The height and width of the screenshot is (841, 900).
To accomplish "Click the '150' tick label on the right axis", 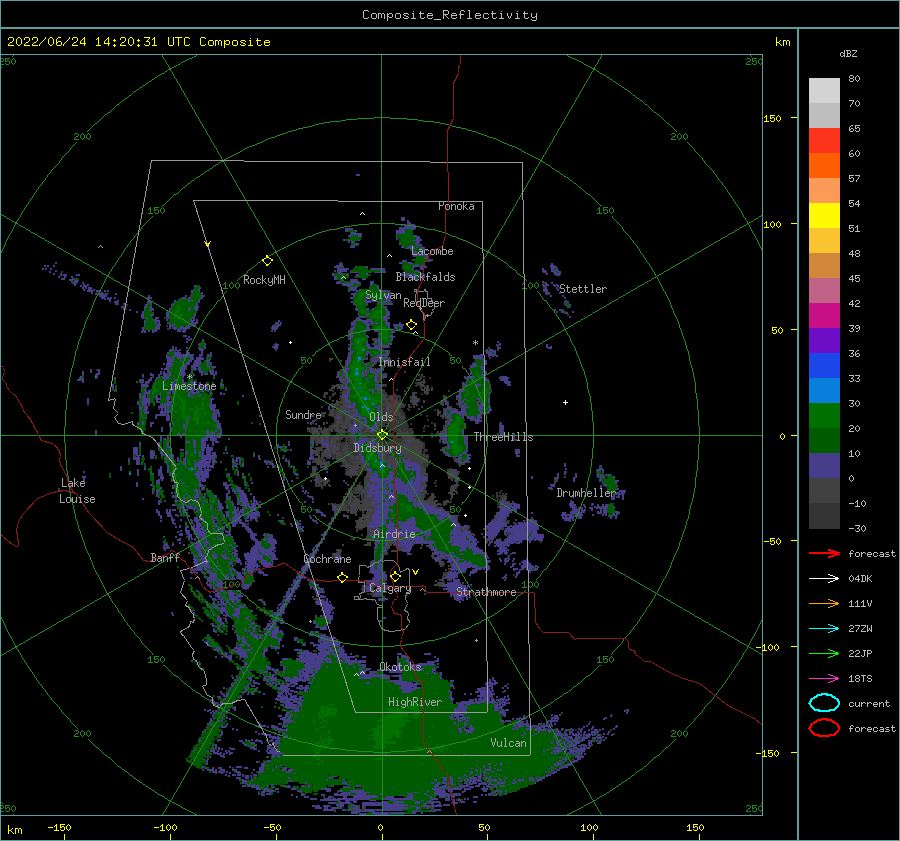I will 772,118.
